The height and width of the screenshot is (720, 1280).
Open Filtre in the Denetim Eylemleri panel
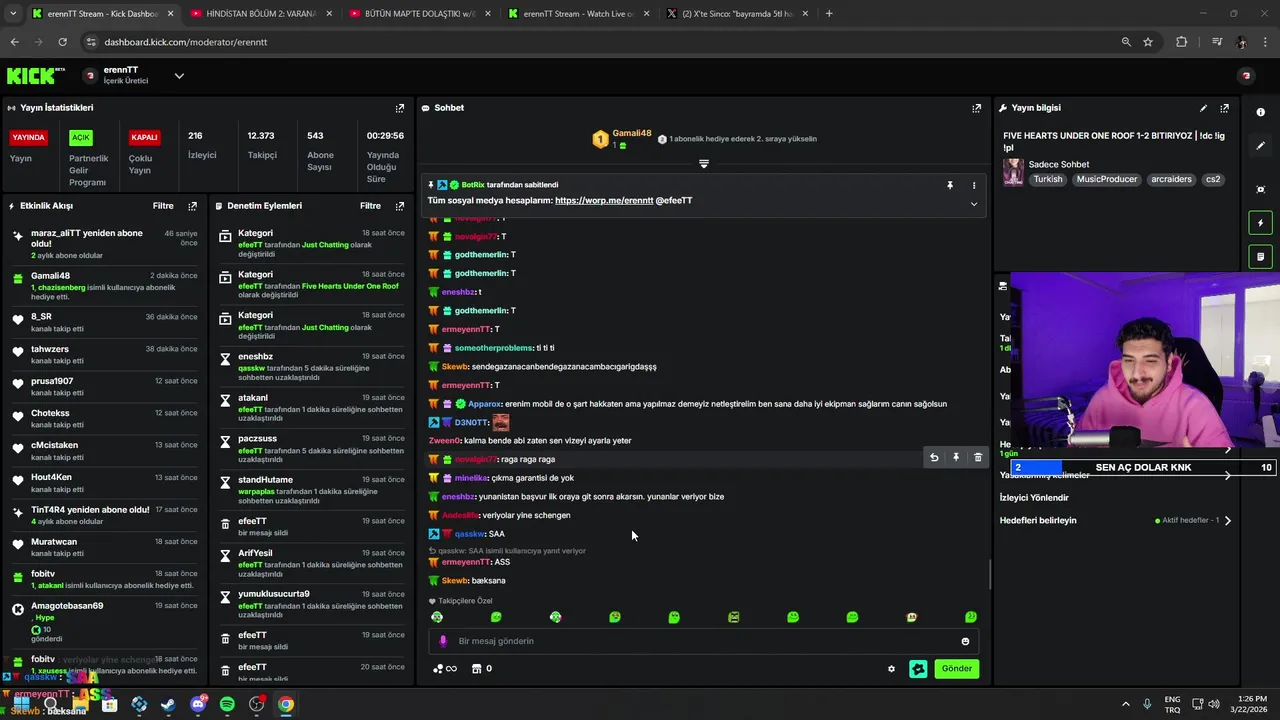click(370, 206)
